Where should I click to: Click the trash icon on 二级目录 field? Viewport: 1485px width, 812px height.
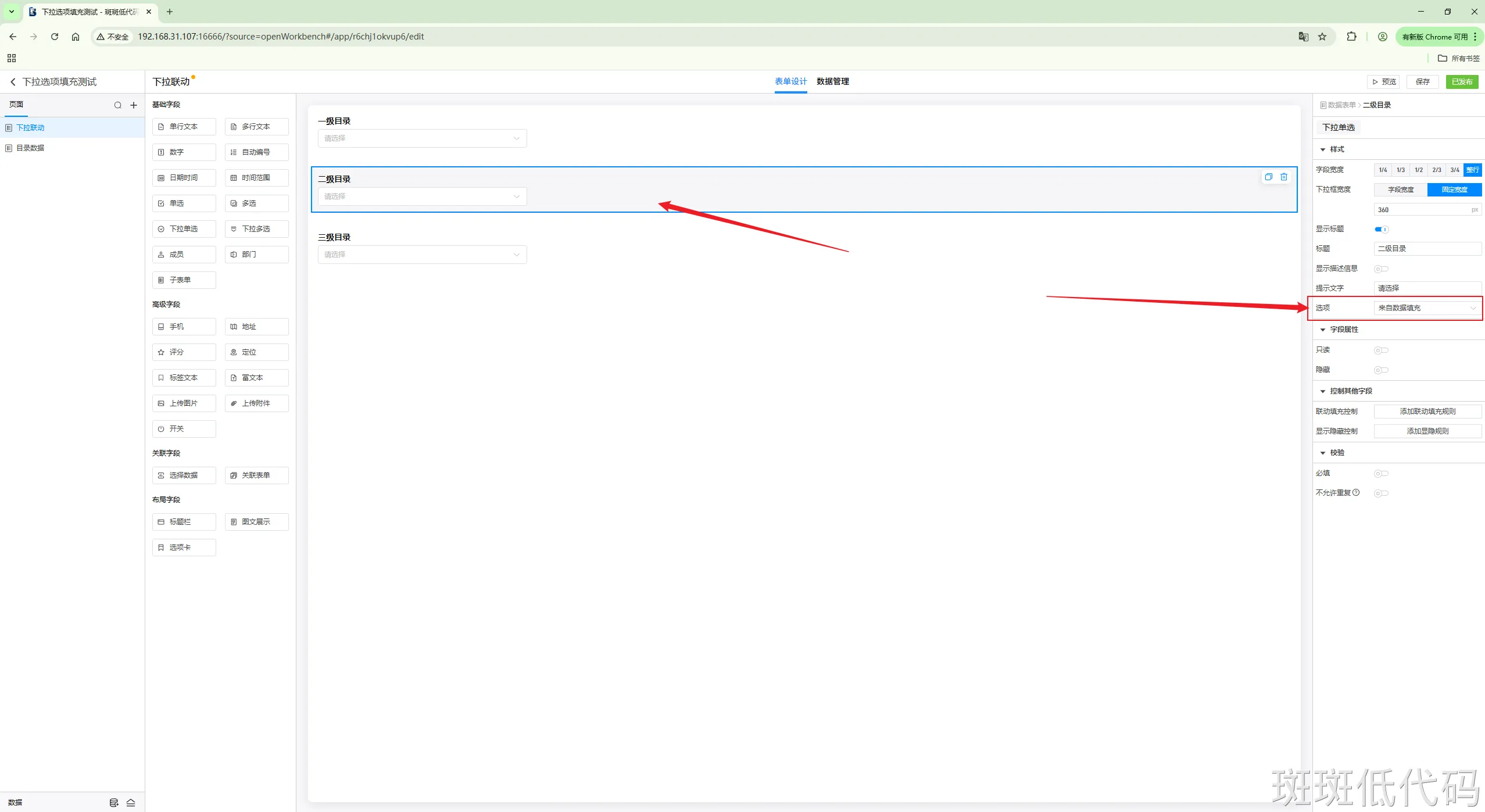[1284, 177]
